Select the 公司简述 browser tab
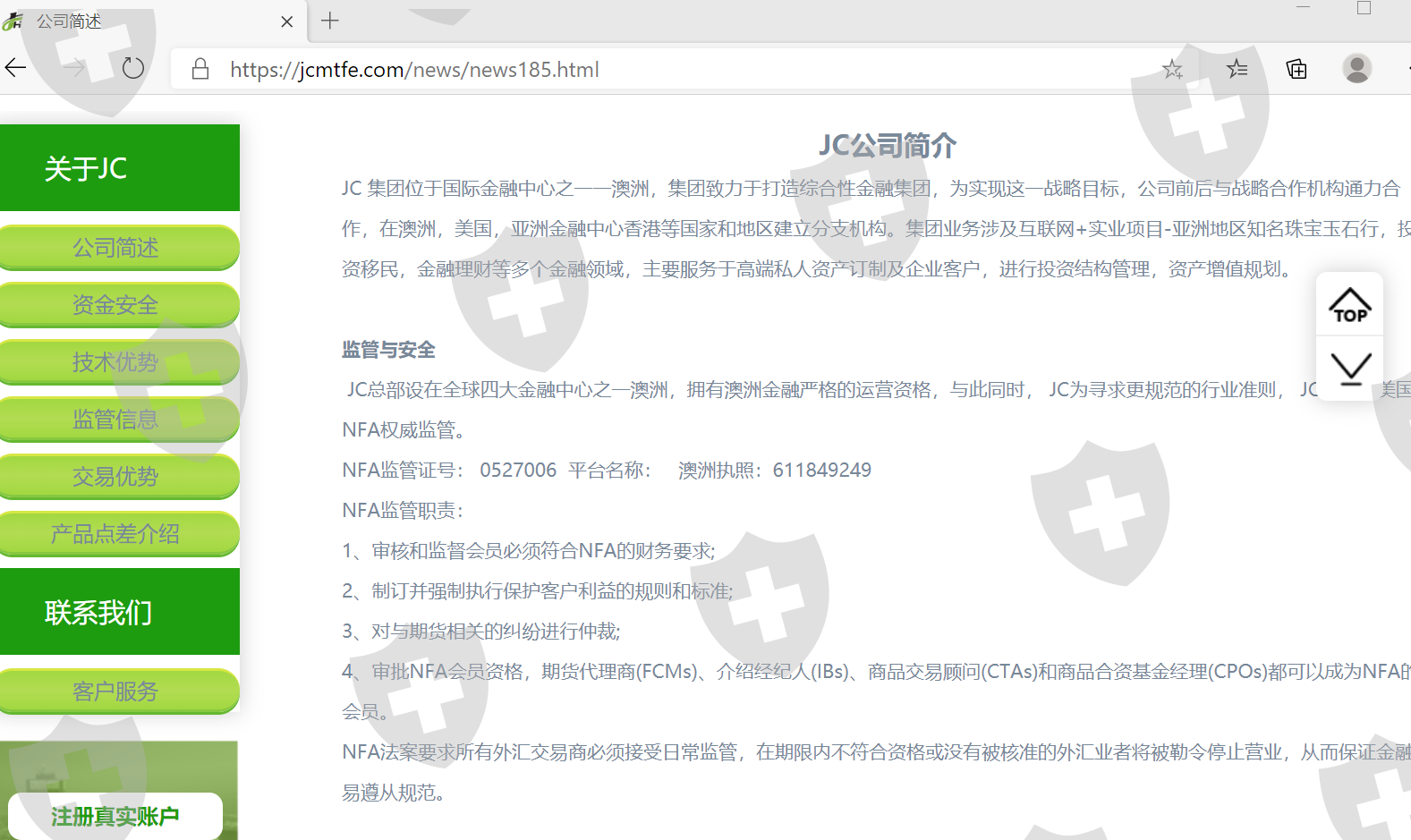The width and height of the screenshot is (1411, 840). (x=152, y=21)
